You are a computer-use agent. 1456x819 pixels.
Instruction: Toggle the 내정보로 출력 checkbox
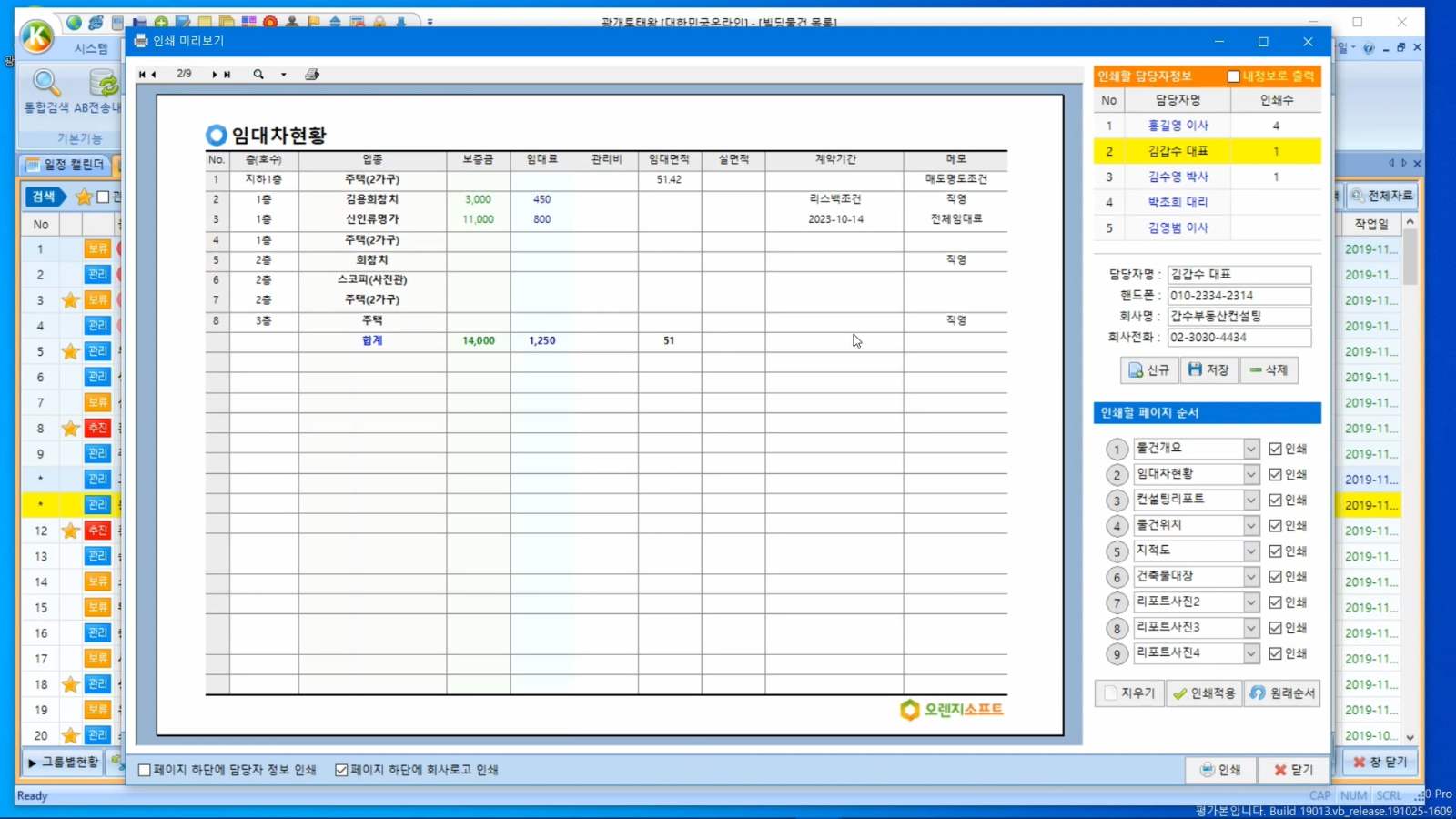pyautogui.click(x=1233, y=76)
